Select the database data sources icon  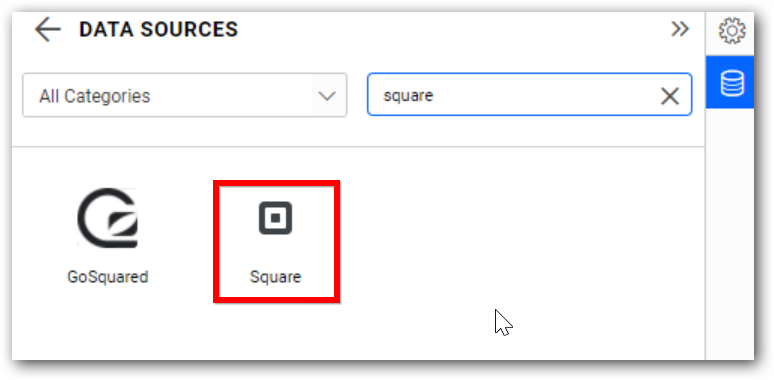732,83
